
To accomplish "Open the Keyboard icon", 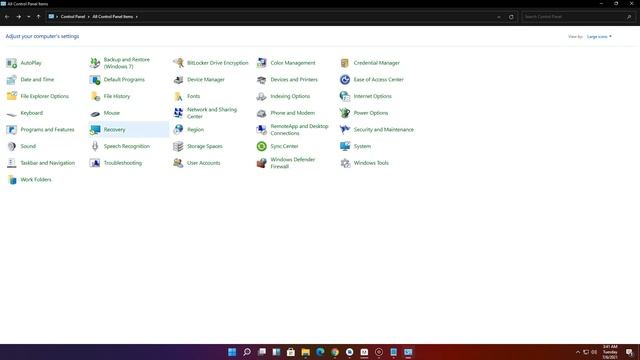I will pyautogui.click(x=12, y=113).
